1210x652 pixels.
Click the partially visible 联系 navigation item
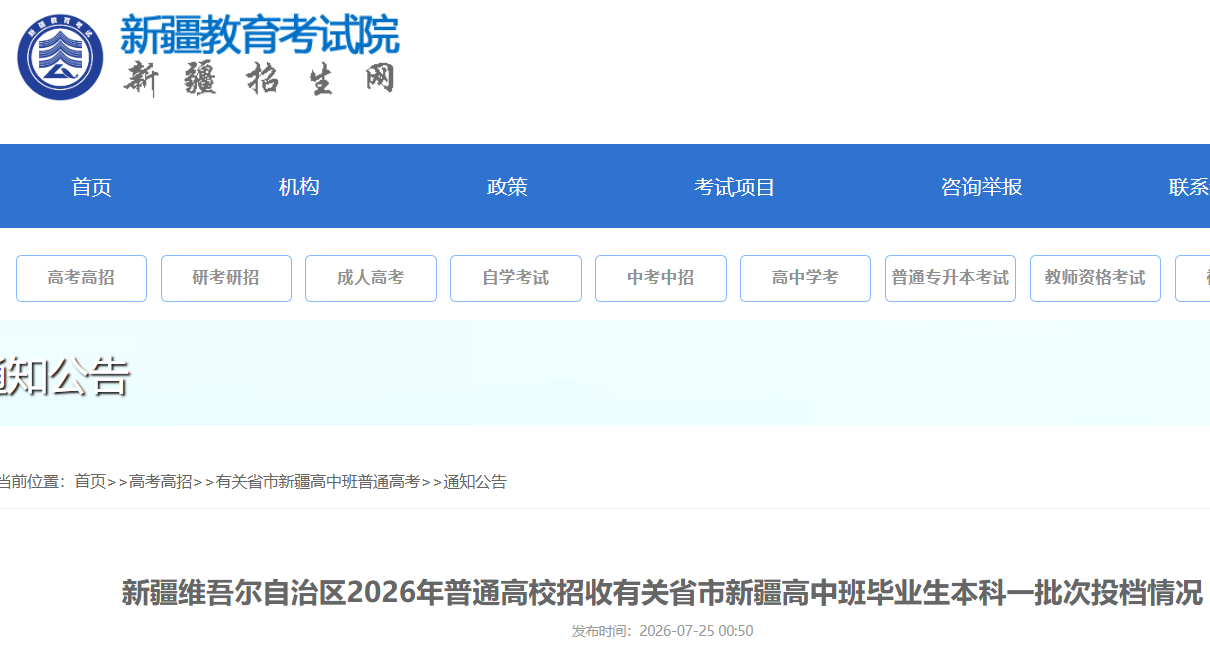coord(1189,187)
